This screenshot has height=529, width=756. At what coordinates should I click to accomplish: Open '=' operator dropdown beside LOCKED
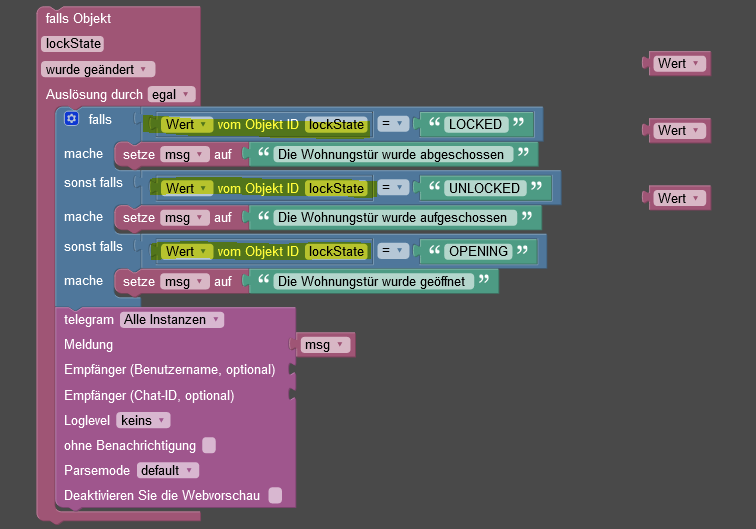393,124
